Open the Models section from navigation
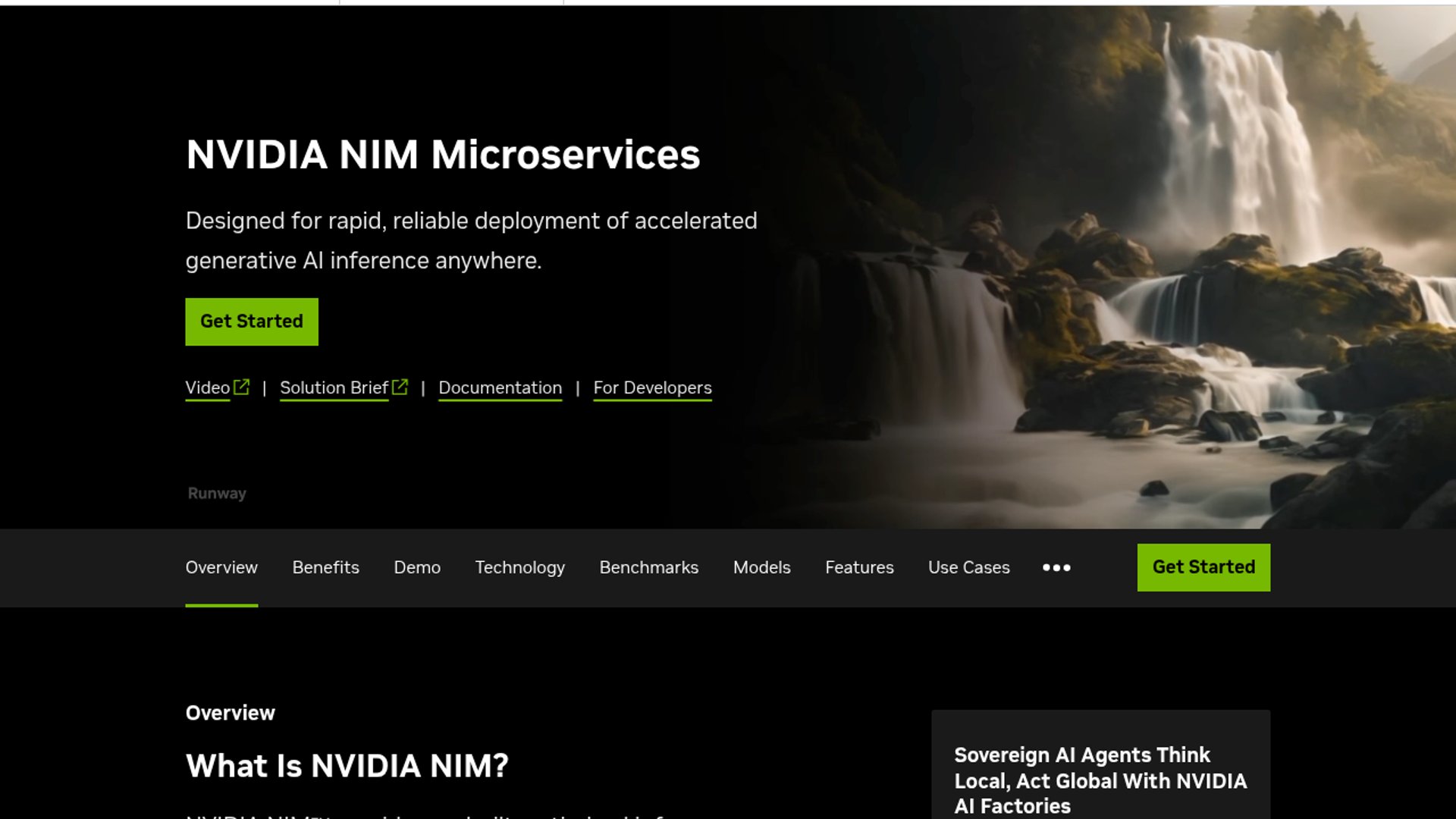The width and height of the screenshot is (1456, 819). [761, 567]
